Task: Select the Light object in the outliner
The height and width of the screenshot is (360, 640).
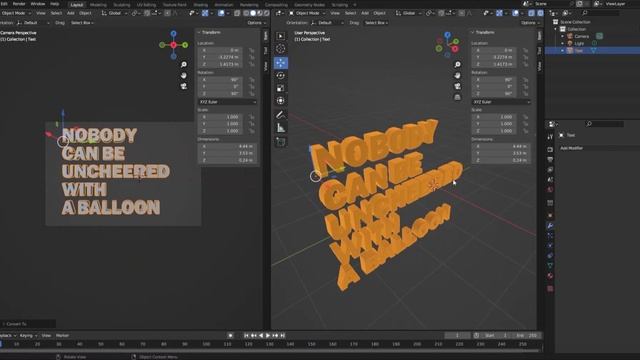Action: pyautogui.click(x=579, y=43)
